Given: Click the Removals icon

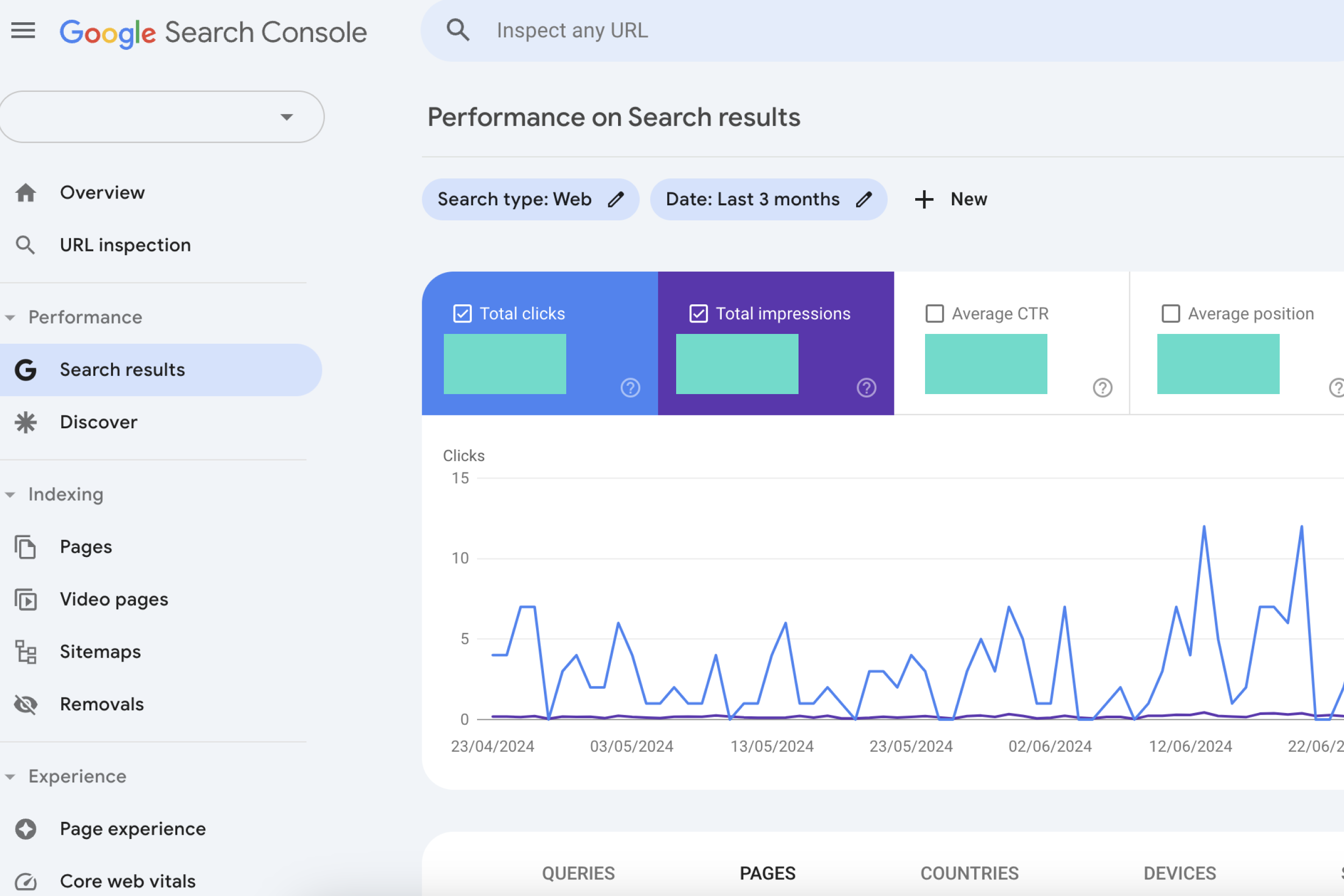Looking at the screenshot, I should (x=25, y=704).
